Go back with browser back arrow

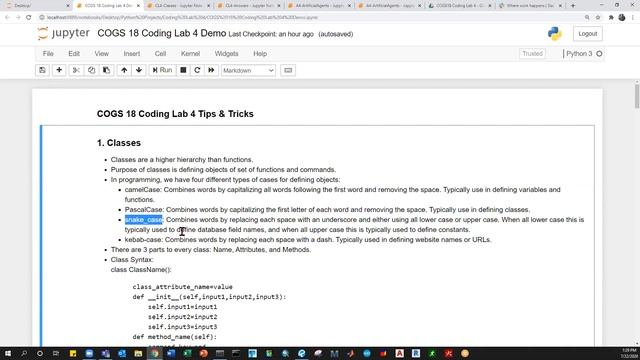pyautogui.click(x=7, y=18)
